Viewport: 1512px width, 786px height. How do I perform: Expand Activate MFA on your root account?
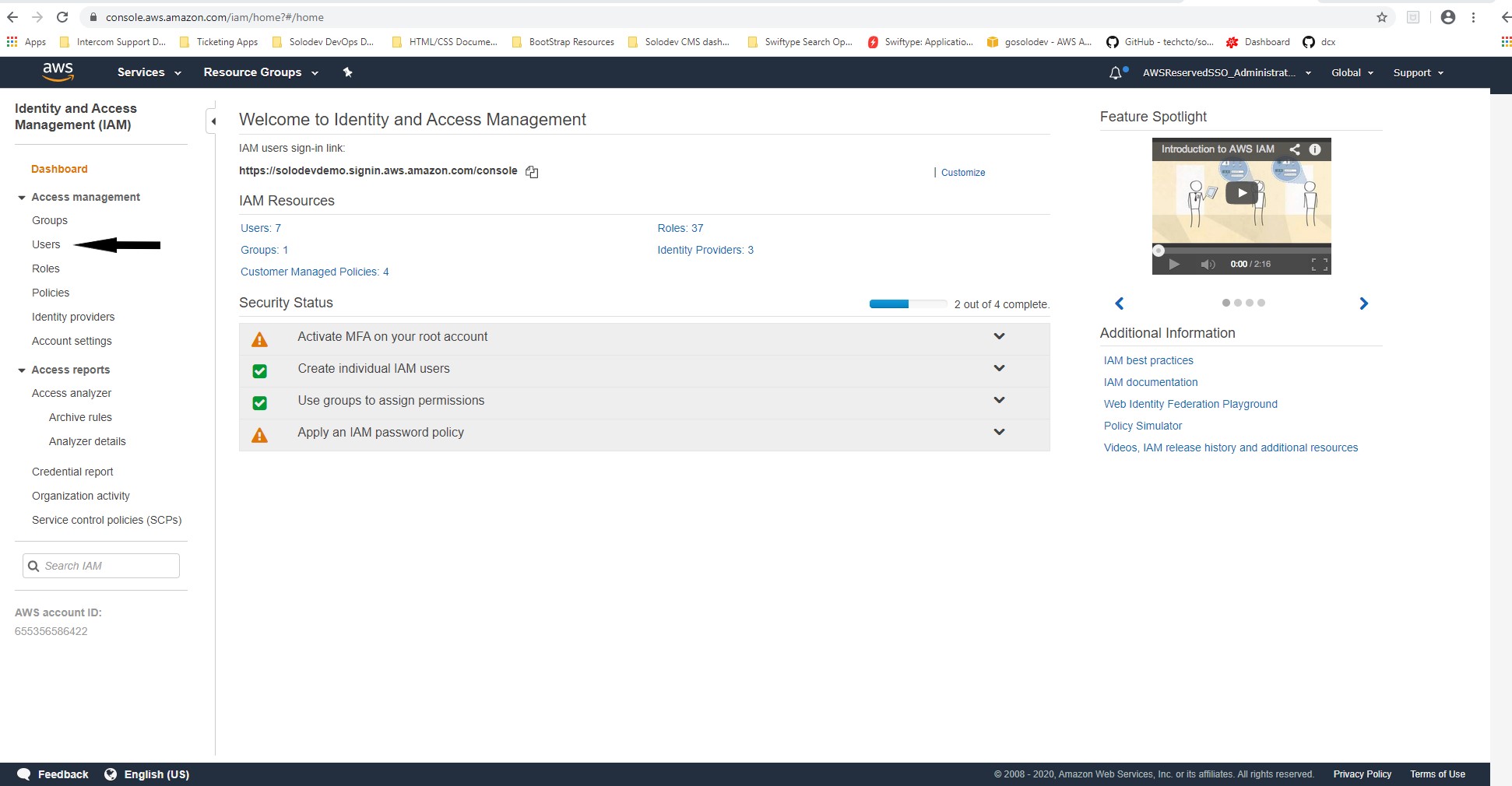(999, 336)
